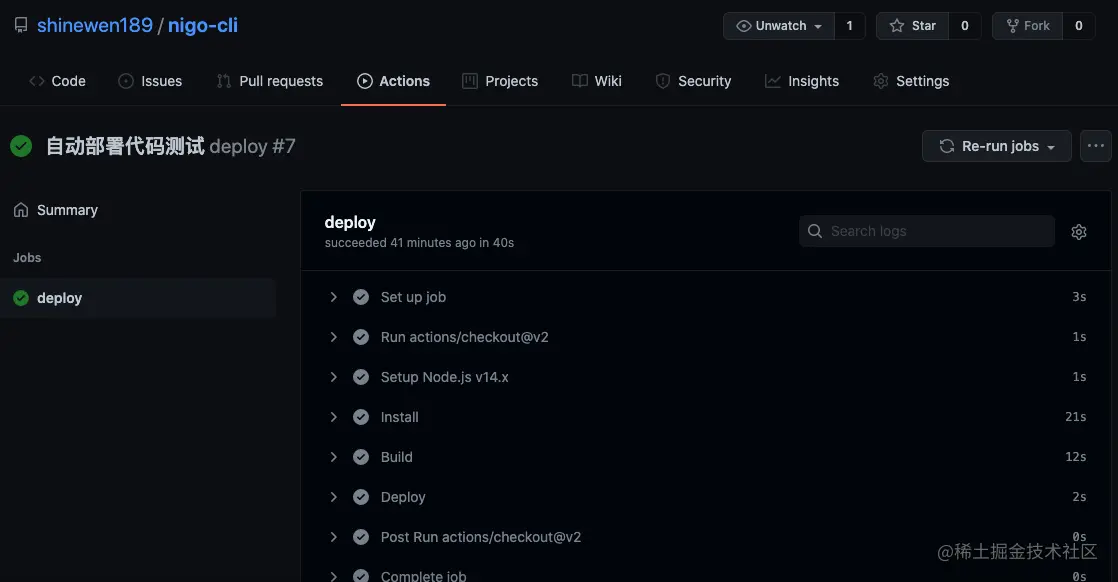Open the repository Settings tab
Viewport: 1118px width, 582px height.
(x=911, y=81)
